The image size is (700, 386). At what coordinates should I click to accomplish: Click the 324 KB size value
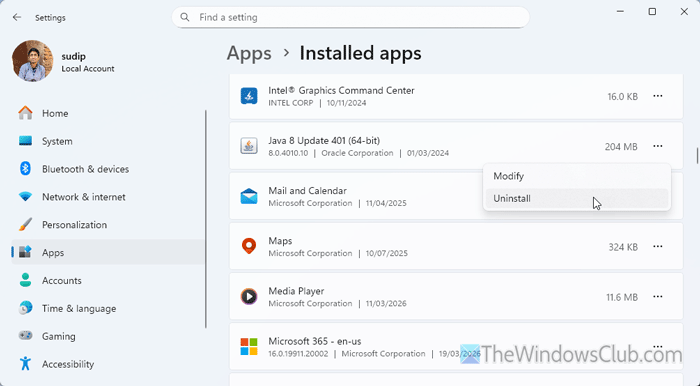coord(623,247)
